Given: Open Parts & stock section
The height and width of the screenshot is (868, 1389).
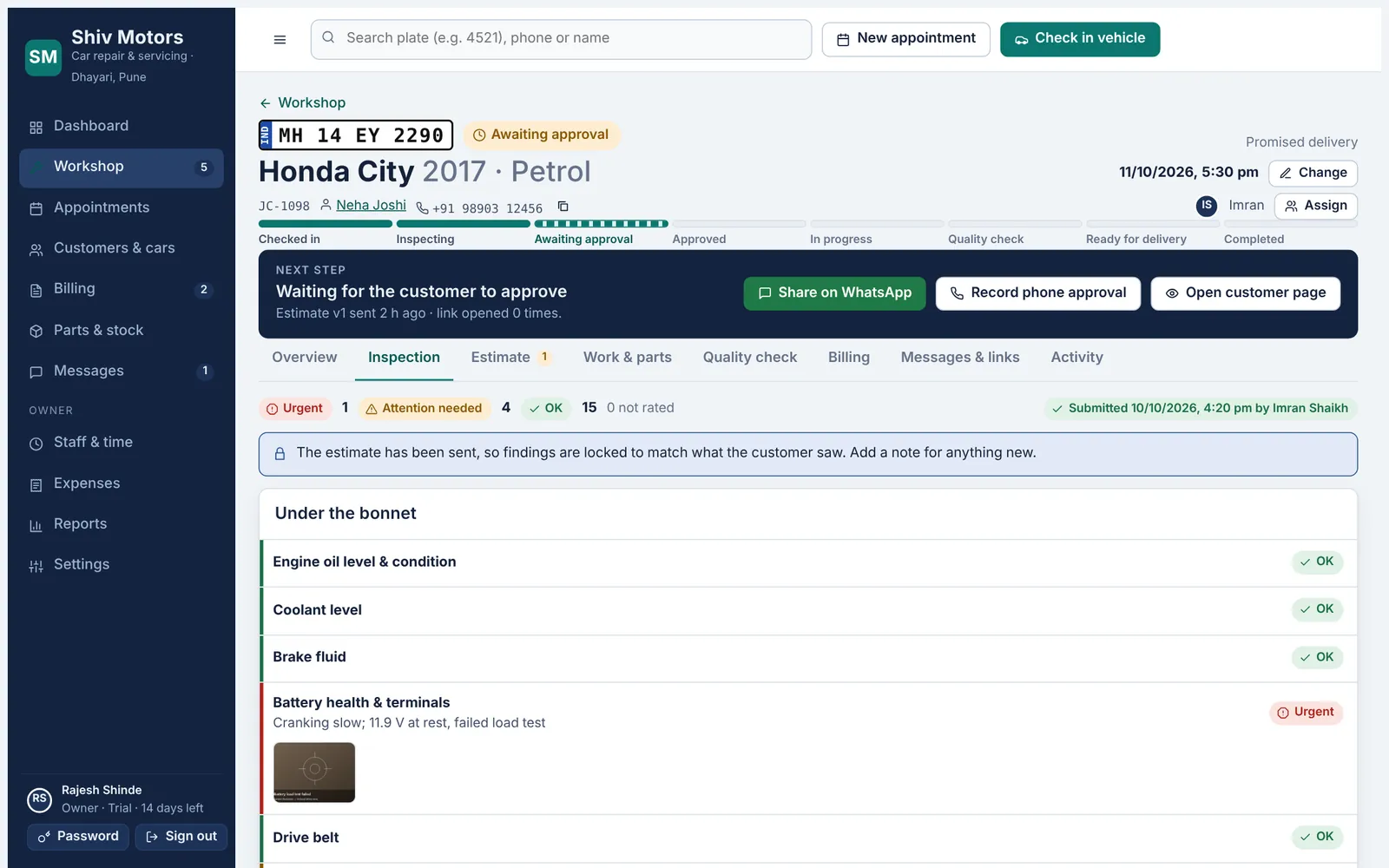Looking at the screenshot, I should pyautogui.click(x=122, y=330).
